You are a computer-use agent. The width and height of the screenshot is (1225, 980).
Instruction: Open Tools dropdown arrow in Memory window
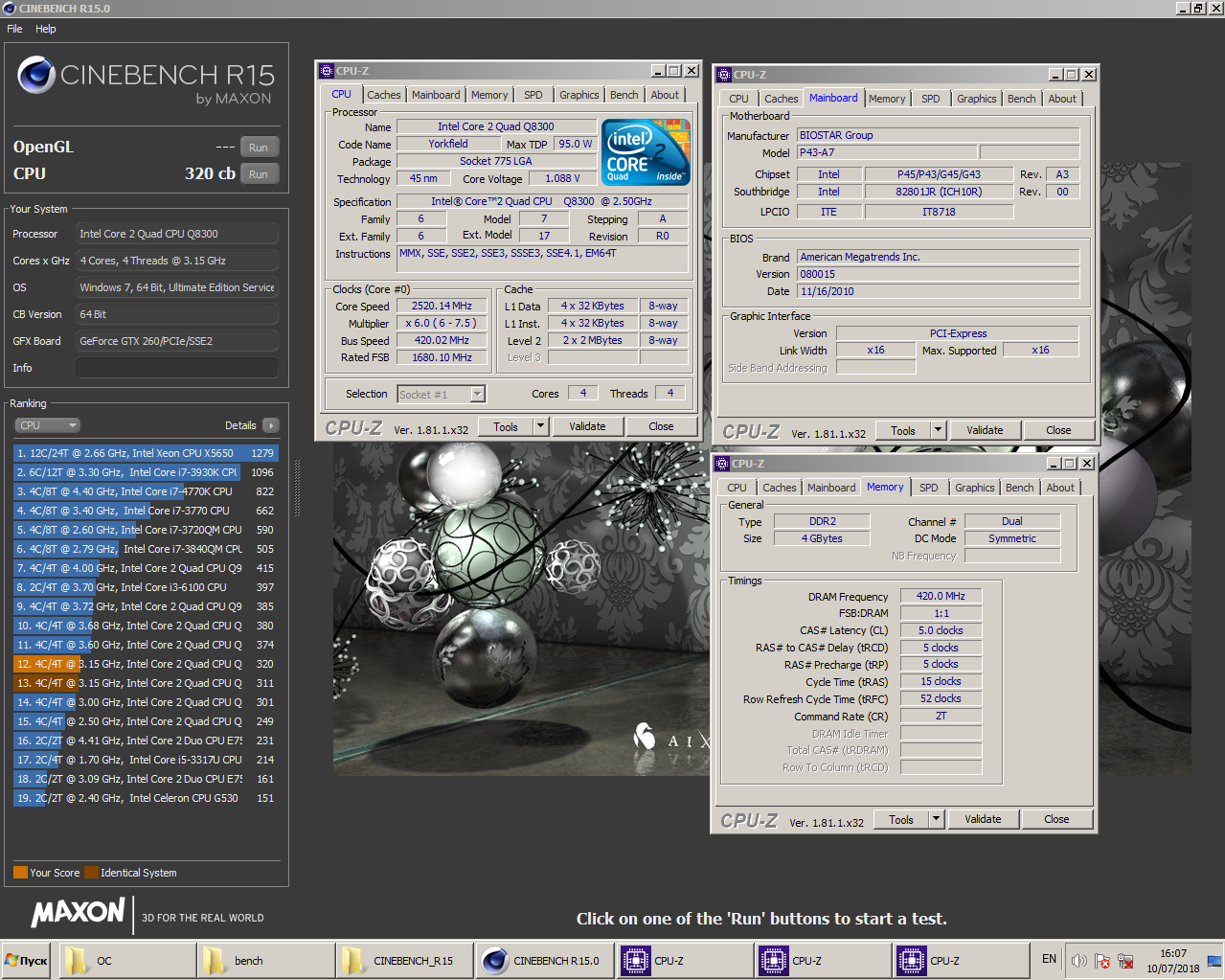pos(936,819)
